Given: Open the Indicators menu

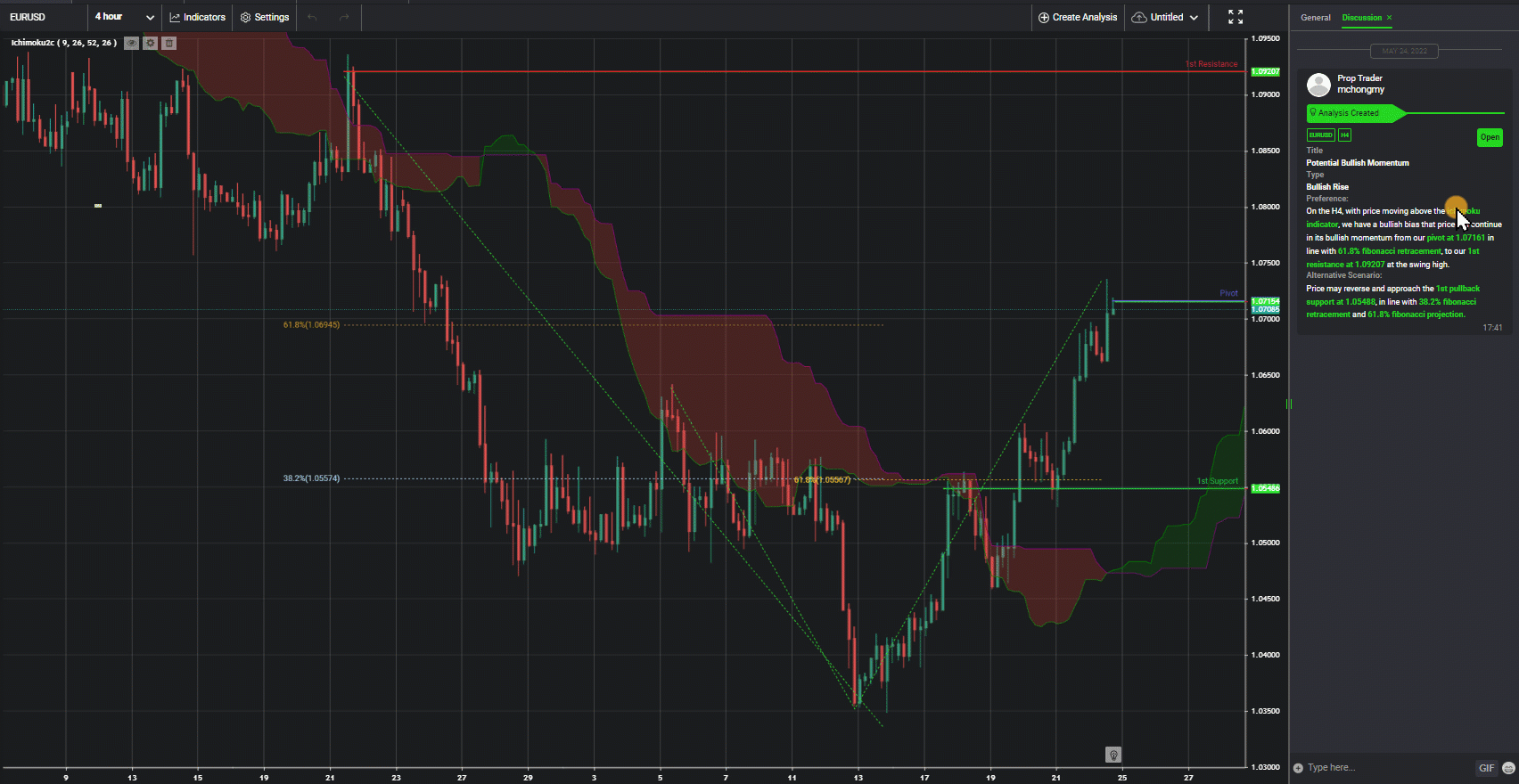Looking at the screenshot, I should pos(198,17).
